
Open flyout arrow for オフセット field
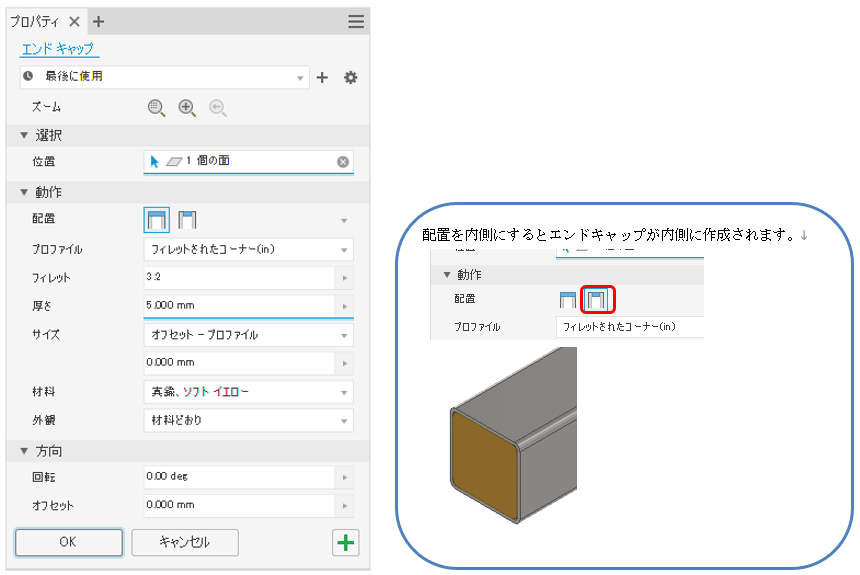(x=344, y=506)
